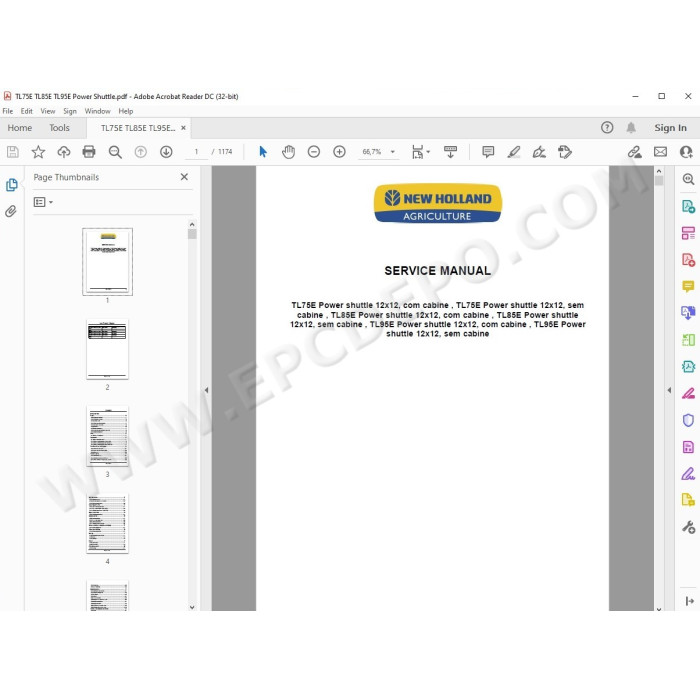Add the document to starred files
The image size is (700, 700).
[x=38, y=152]
